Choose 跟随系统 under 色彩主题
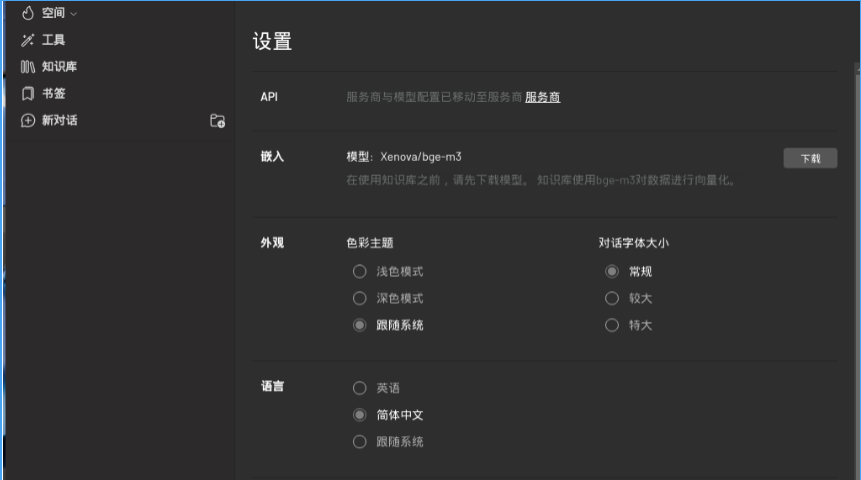The width and height of the screenshot is (861, 480). pos(359,325)
